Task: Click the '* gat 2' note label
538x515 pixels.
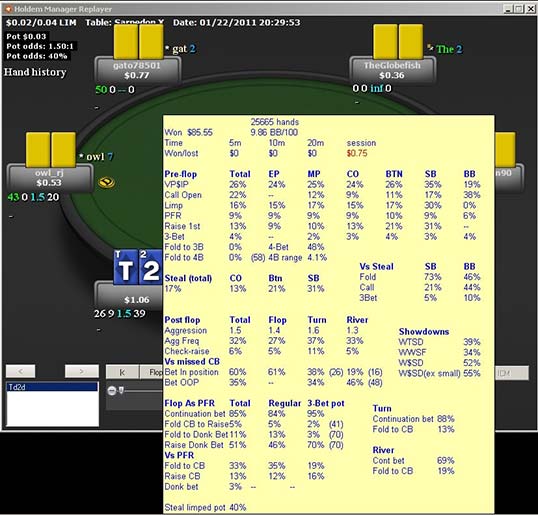Action: coord(180,49)
